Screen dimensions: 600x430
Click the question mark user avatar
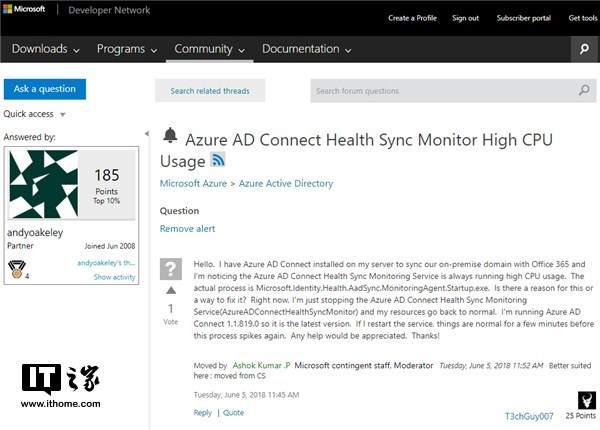click(x=170, y=268)
